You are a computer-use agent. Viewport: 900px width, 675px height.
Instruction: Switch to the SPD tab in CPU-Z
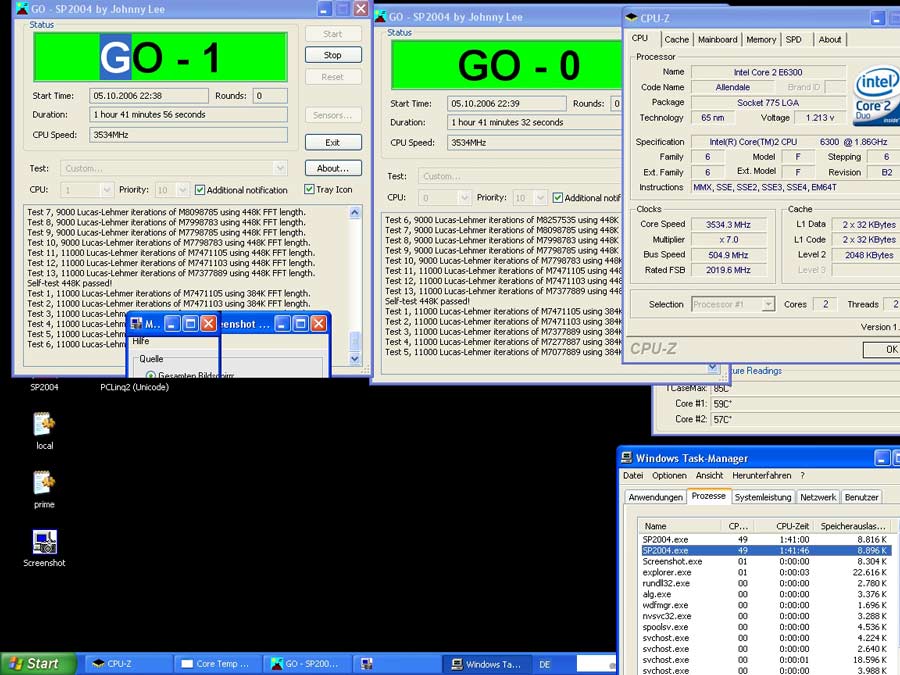794,40
